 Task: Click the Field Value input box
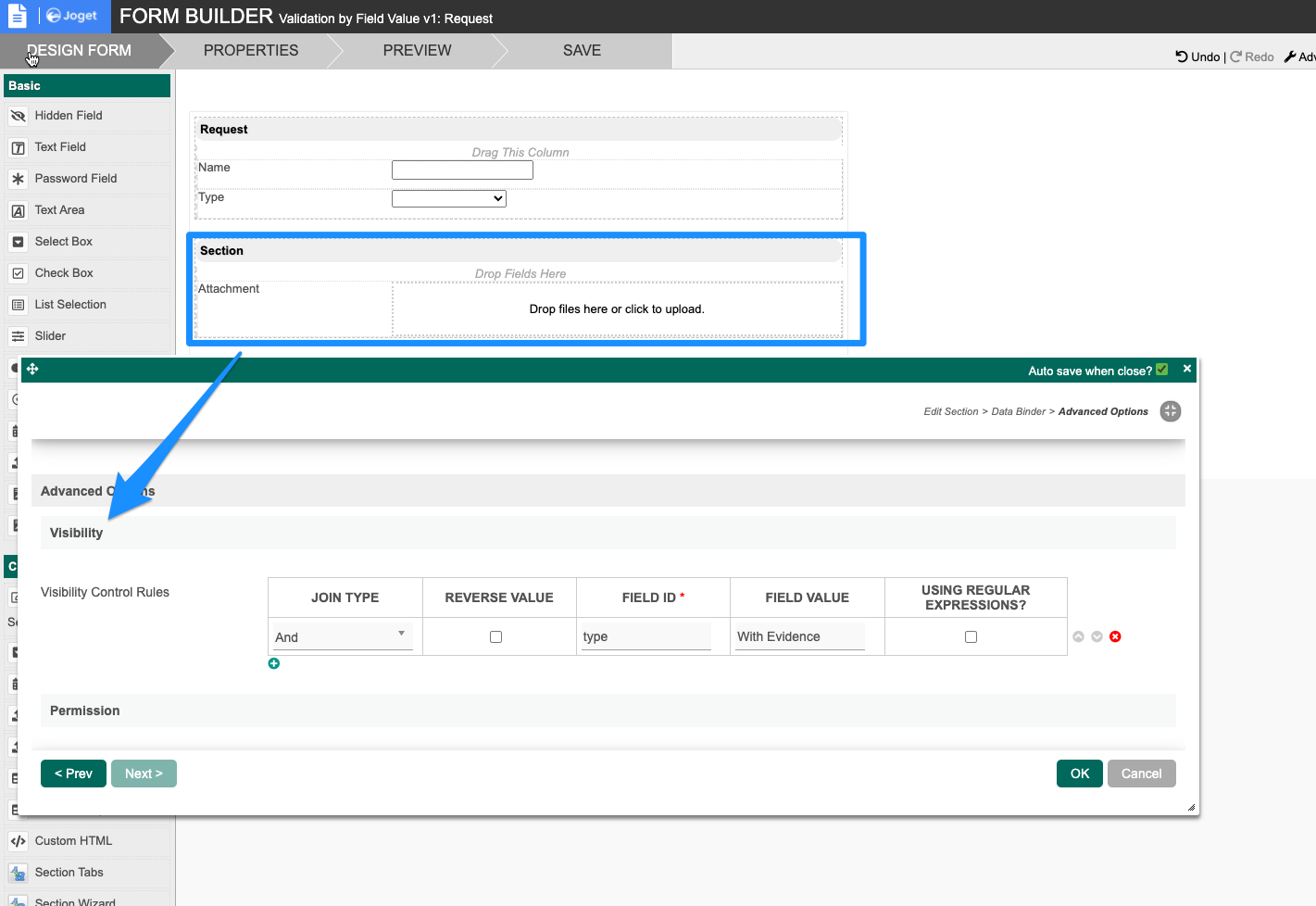pyautogui.click(x=799, y=636)
